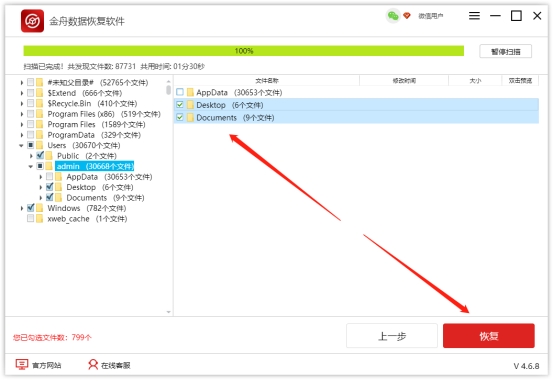Open the WeChat icon in title bar
Screen dimensions: 554x381
tap(393, 16)
